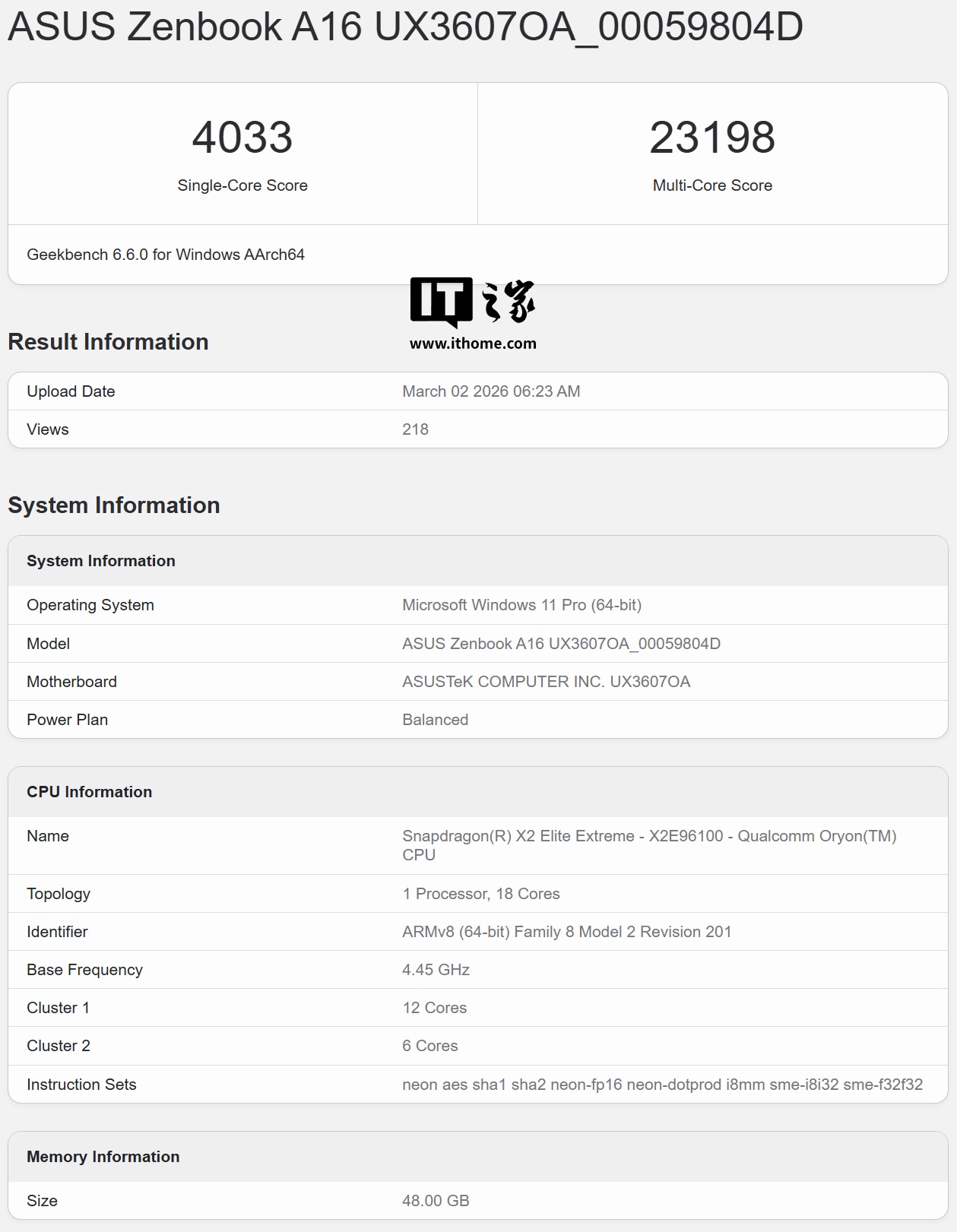This screenshot has width=957, height=1232.
Task: Select the 48.00 GB memory size
Action: click(x=436, y=1201)
